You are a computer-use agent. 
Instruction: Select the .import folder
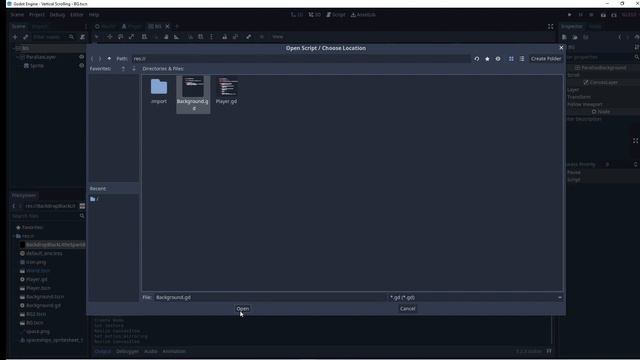coord(159,91)
